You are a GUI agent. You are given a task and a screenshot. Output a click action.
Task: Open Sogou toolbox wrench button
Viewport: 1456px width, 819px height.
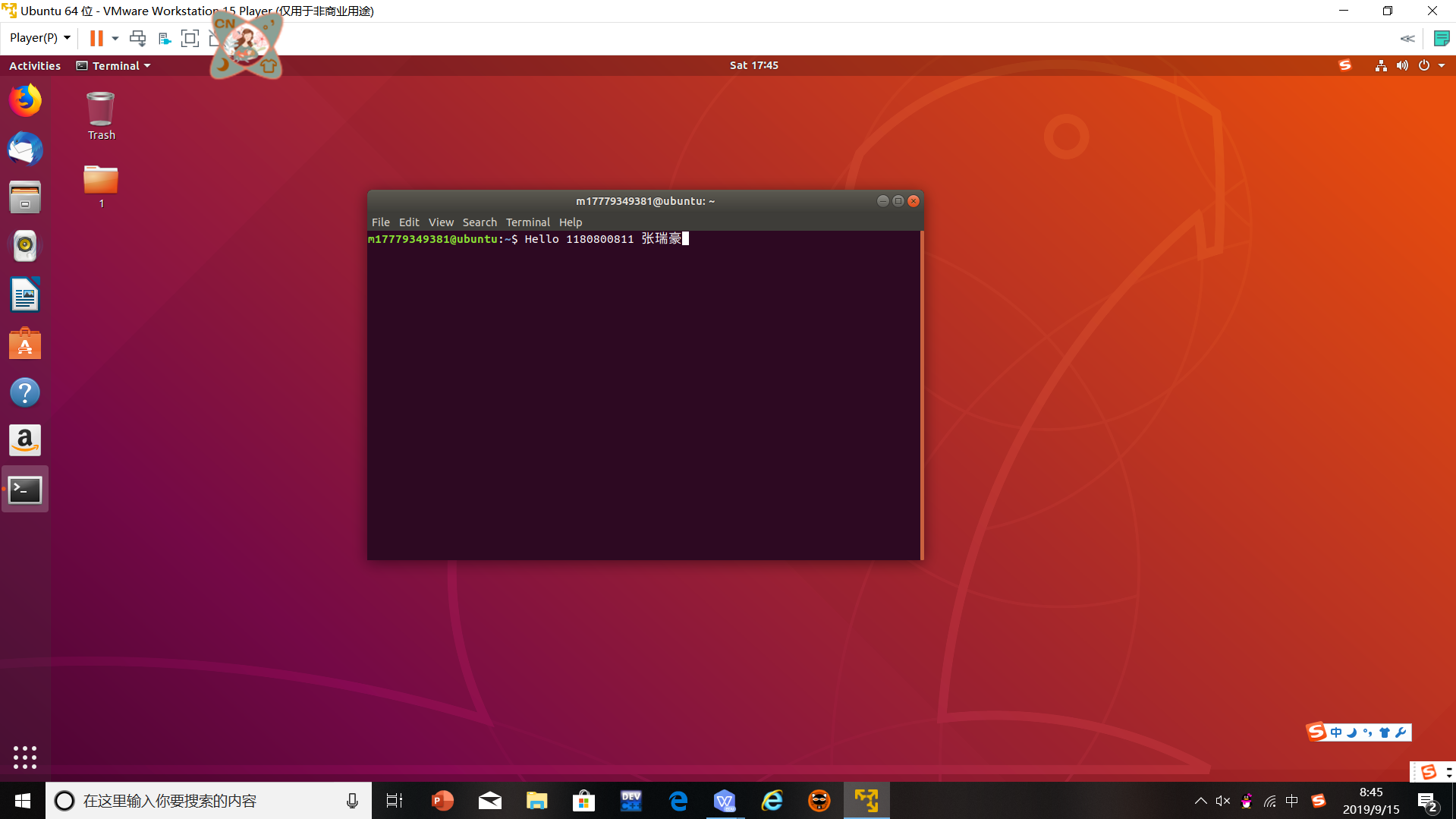click(x=1401, y=732)
